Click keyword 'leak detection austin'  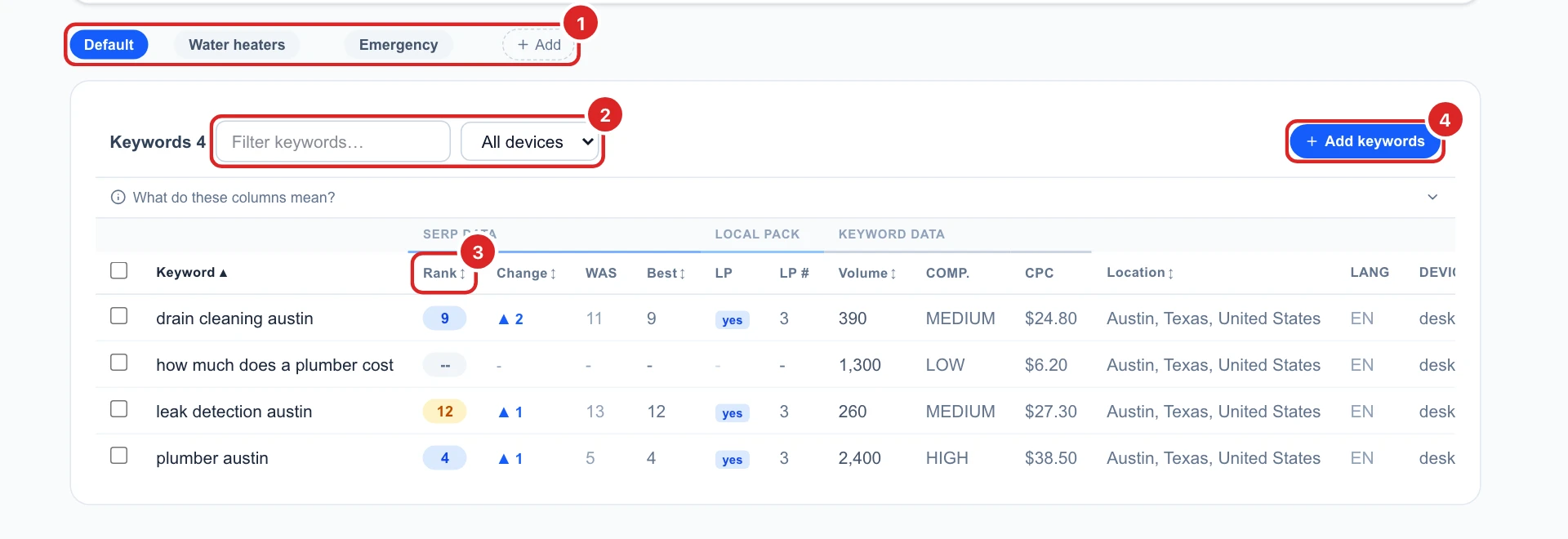pos(234,412)
